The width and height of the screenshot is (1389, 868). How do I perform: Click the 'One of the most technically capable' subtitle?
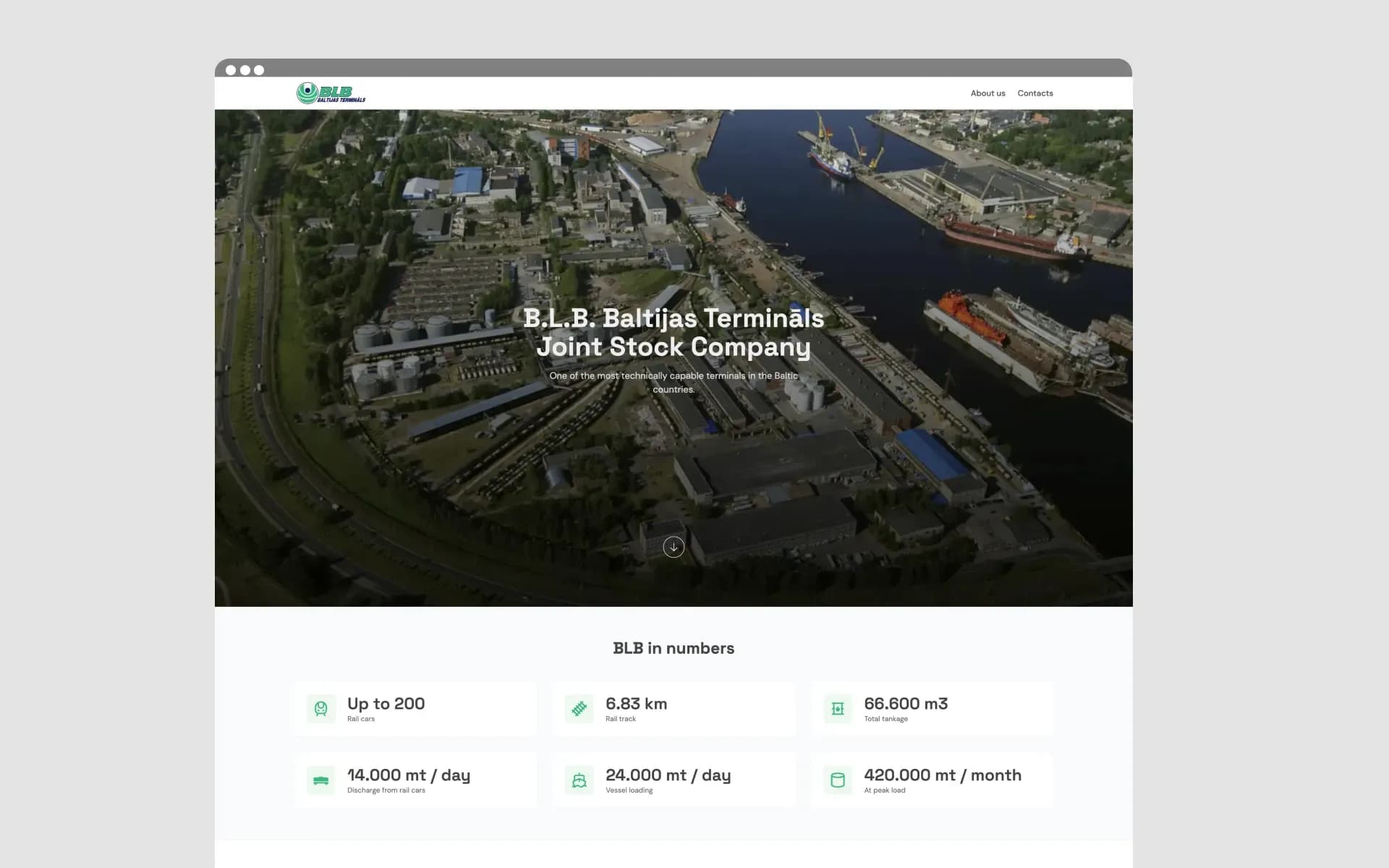pyautogui.click(x=674, y=382)
